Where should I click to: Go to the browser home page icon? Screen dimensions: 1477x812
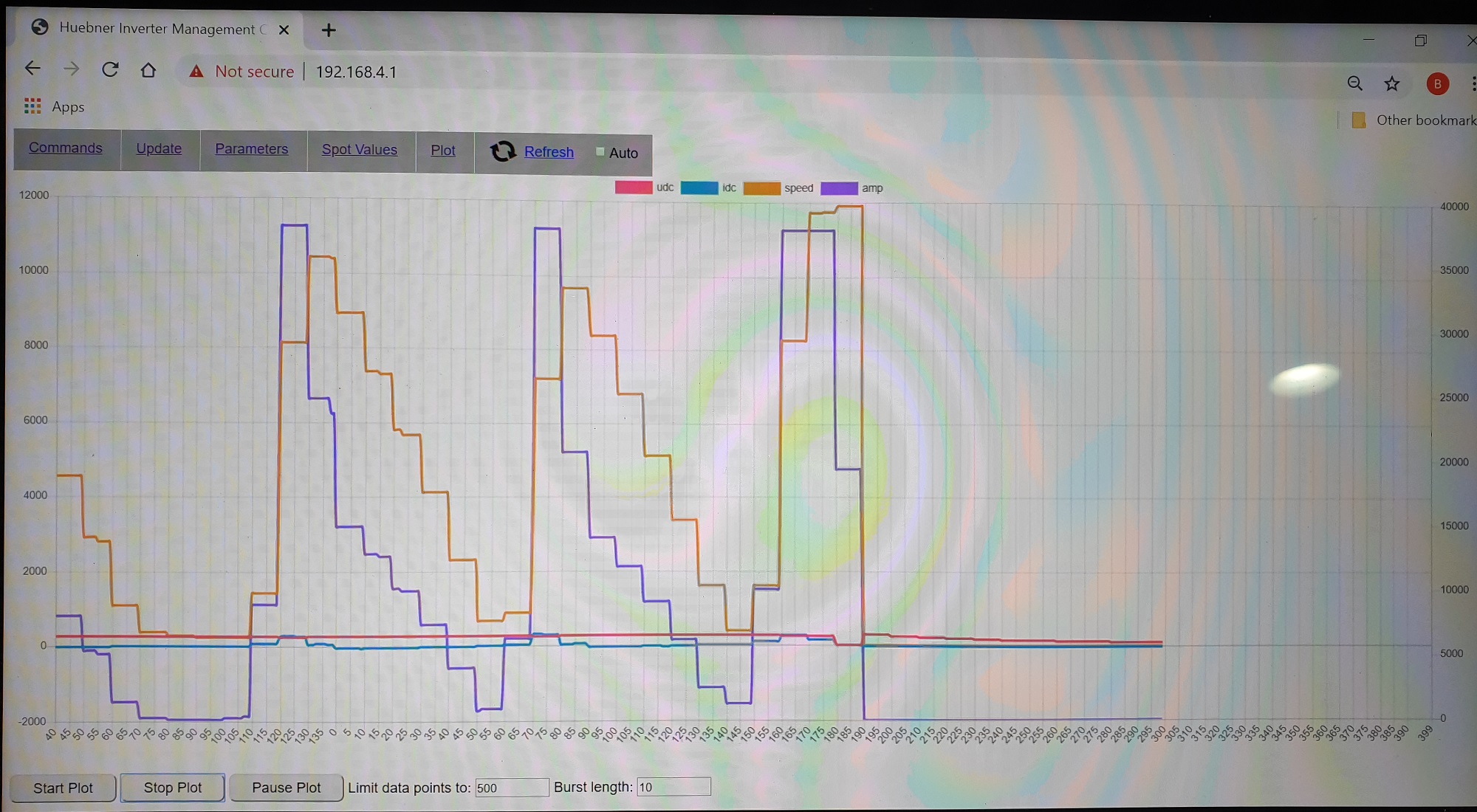pyautogui.click(x=148, y=70)
